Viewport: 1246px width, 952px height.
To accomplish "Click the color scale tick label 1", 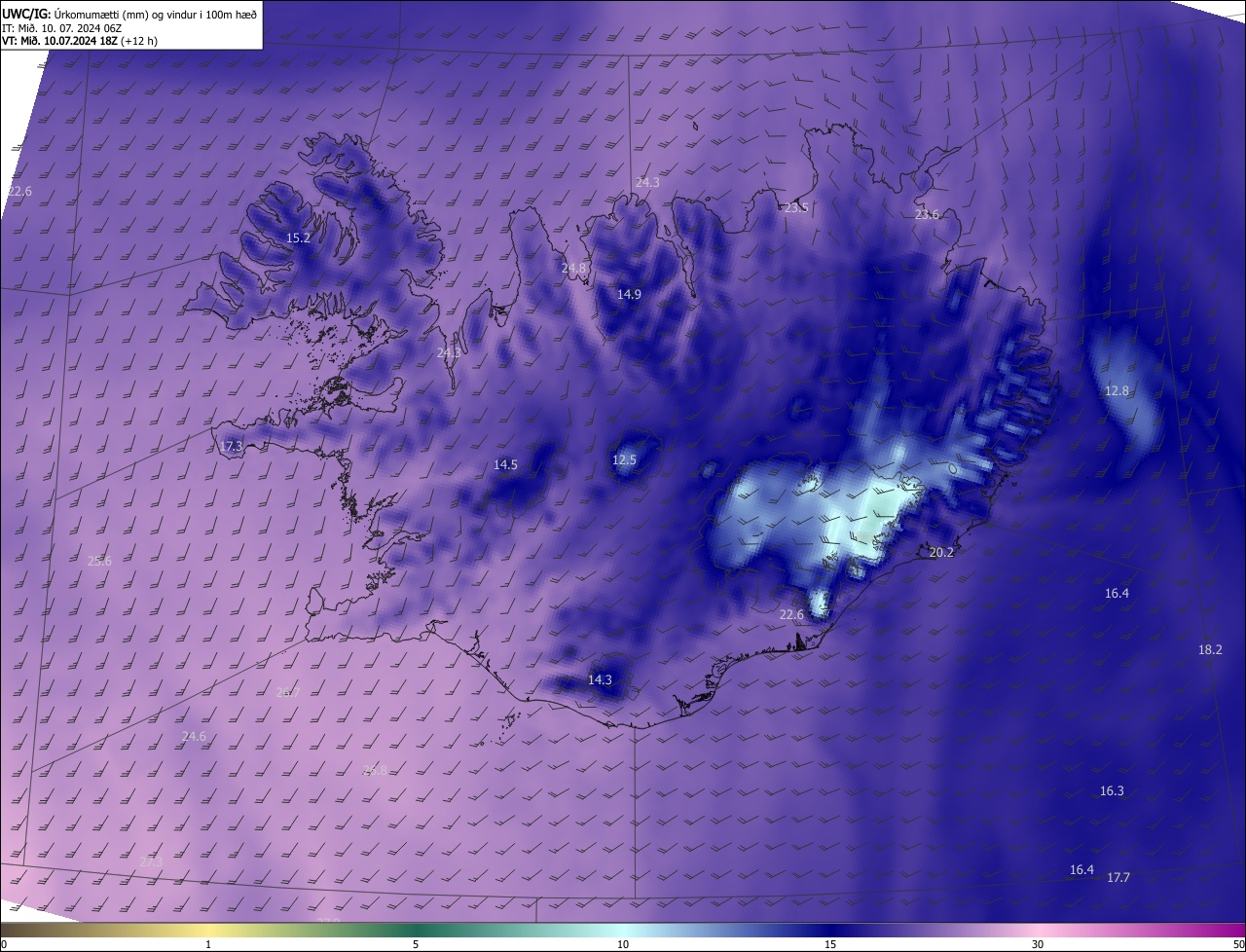I will point(208,944).
